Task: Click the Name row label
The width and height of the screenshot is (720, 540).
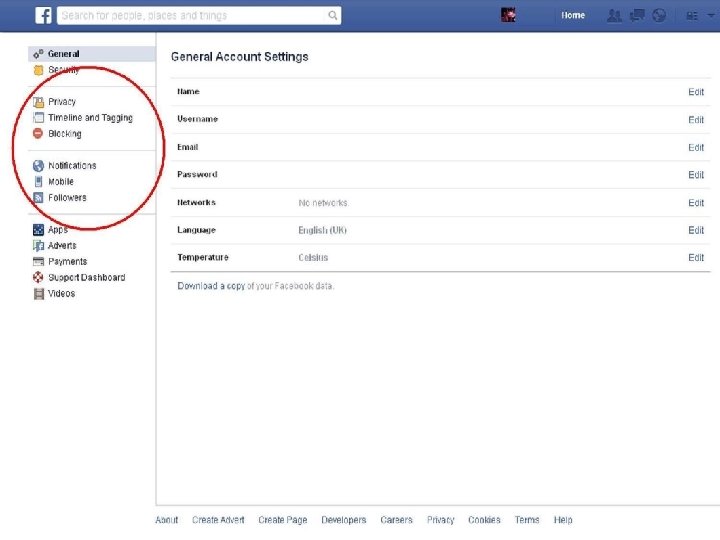Action: pos(188,91)
